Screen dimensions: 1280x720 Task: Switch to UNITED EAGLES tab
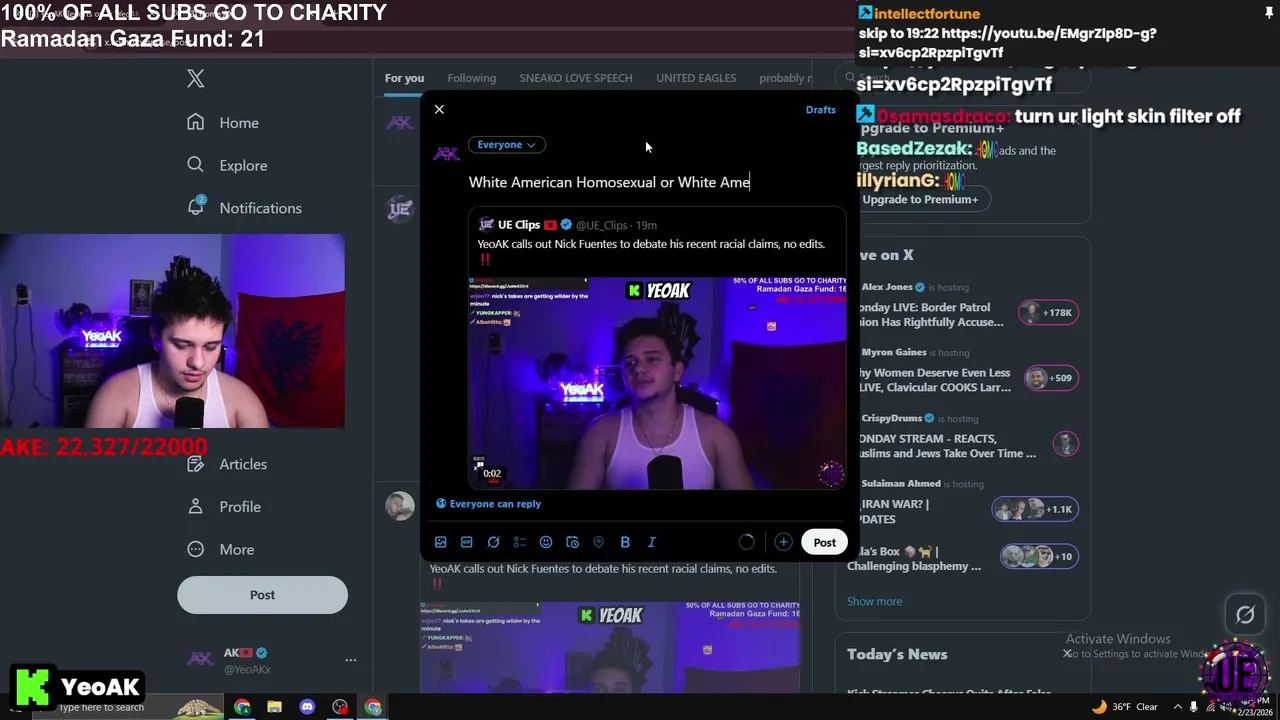(x=696, y=78)
